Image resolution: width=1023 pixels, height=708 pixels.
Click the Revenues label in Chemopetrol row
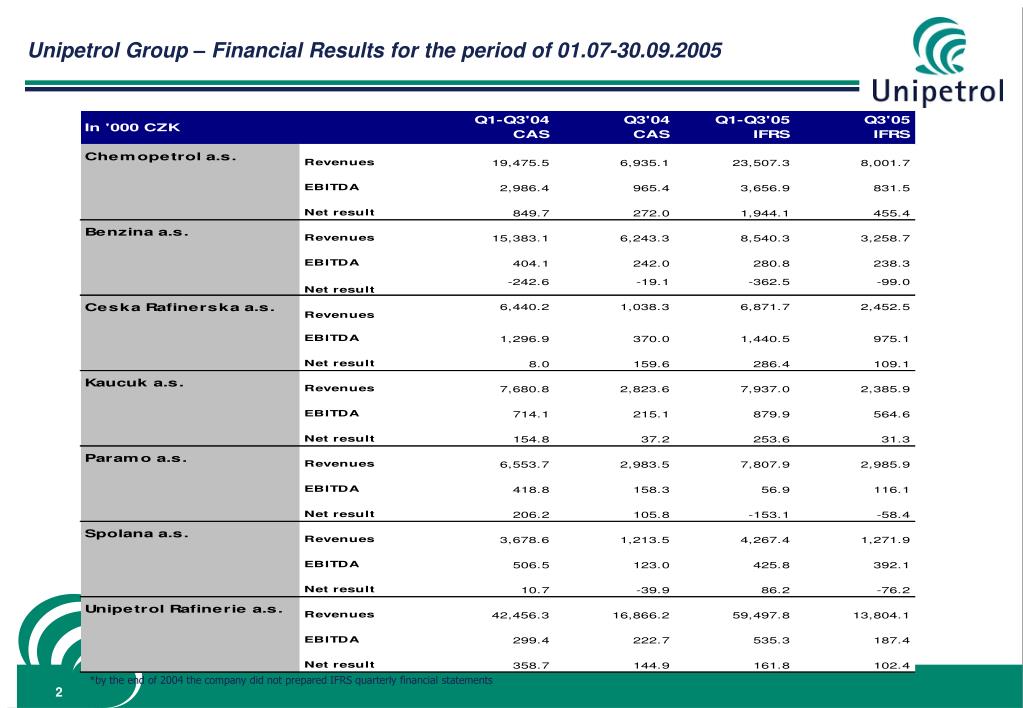coord(339,162)
